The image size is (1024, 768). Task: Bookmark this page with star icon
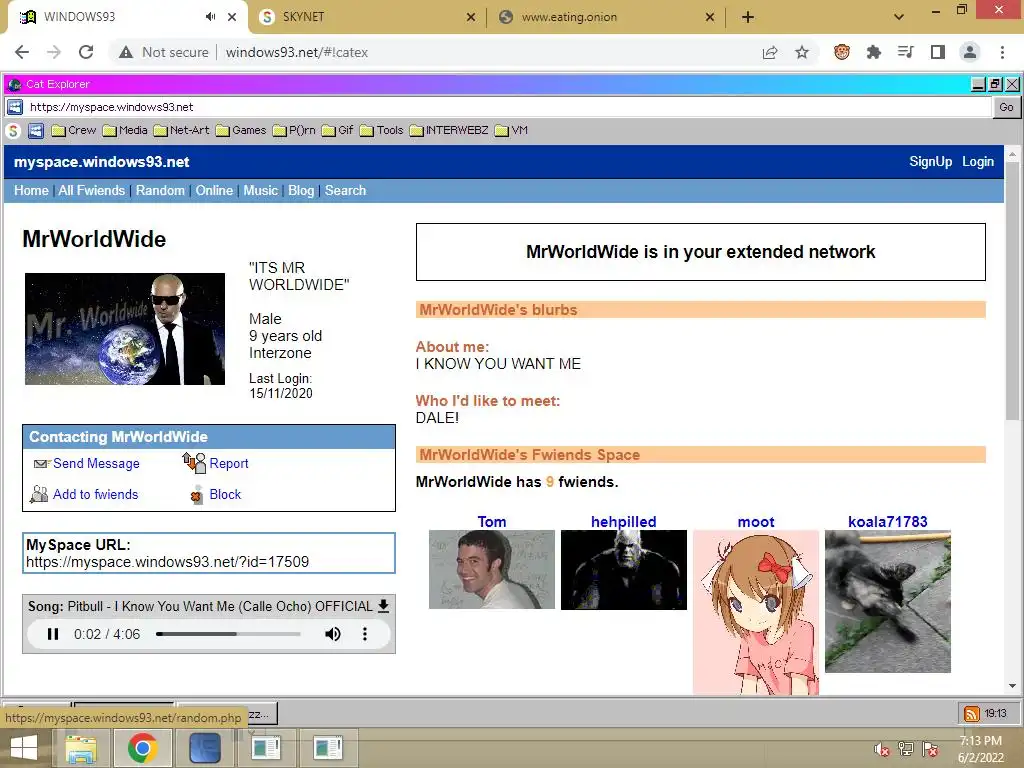click(x=802, y=52)
